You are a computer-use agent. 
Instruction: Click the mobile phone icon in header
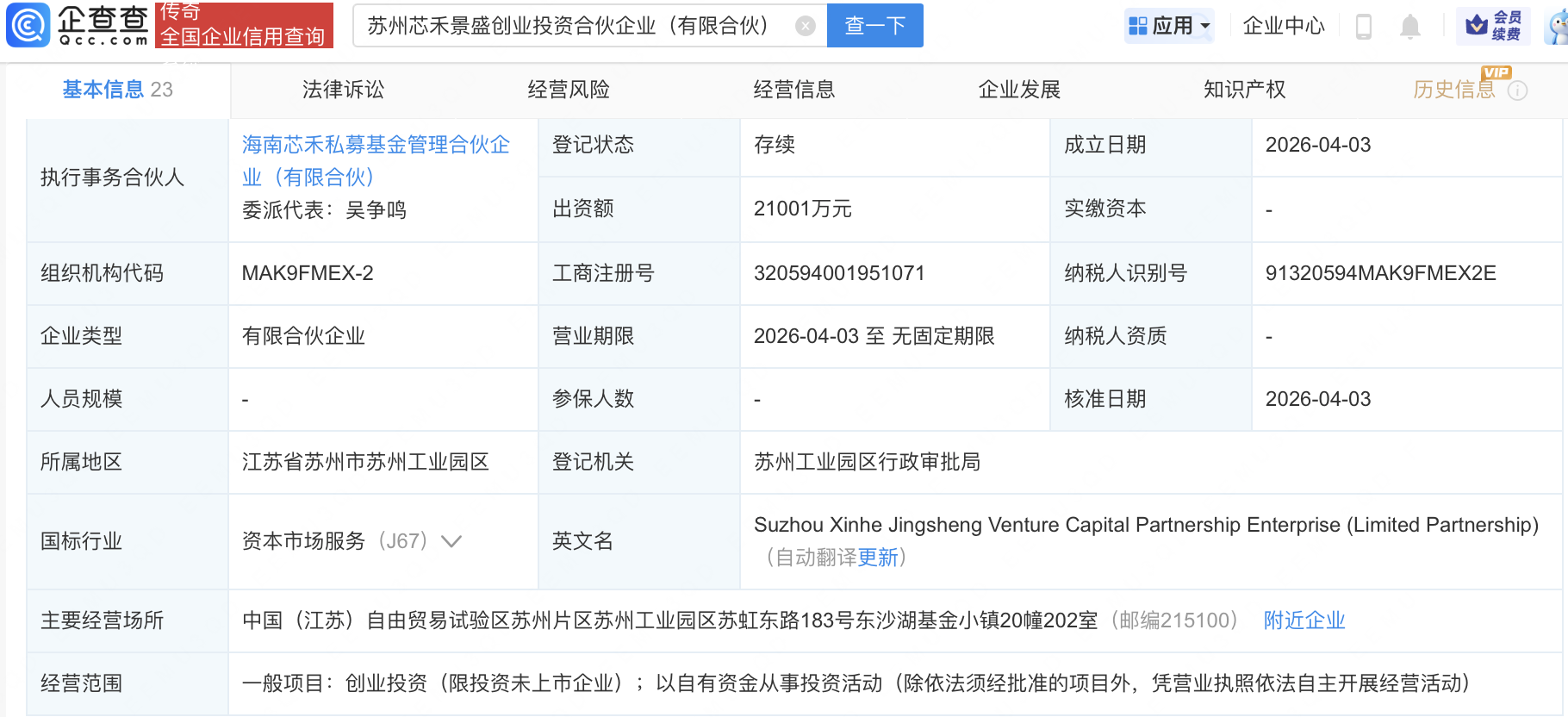[1363, 27]
